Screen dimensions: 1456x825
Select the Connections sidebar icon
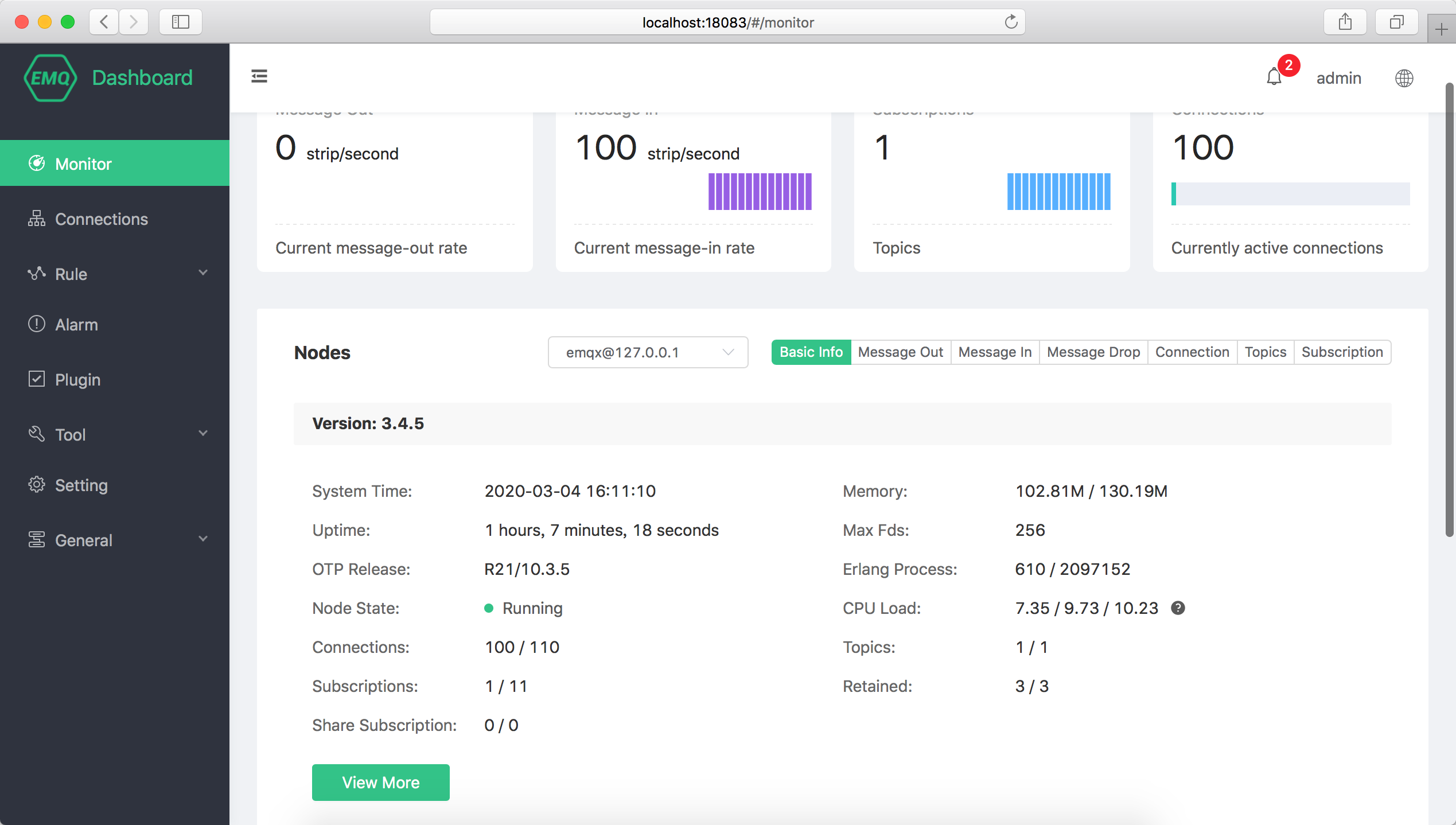click(x=36, y=219)
